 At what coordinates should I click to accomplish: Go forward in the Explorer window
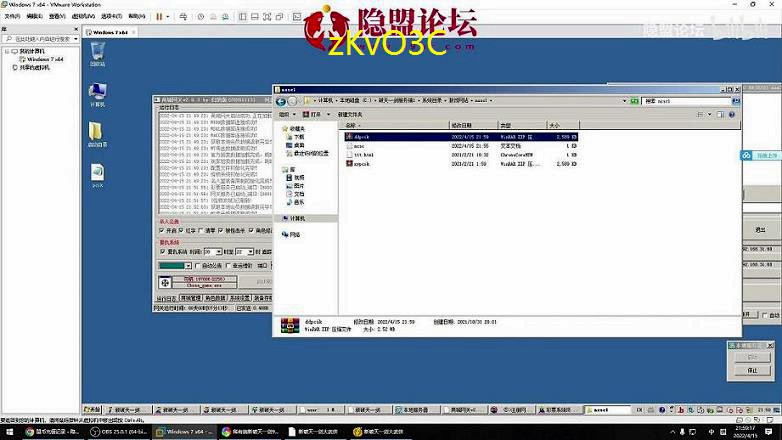click(x=292, y=101)
